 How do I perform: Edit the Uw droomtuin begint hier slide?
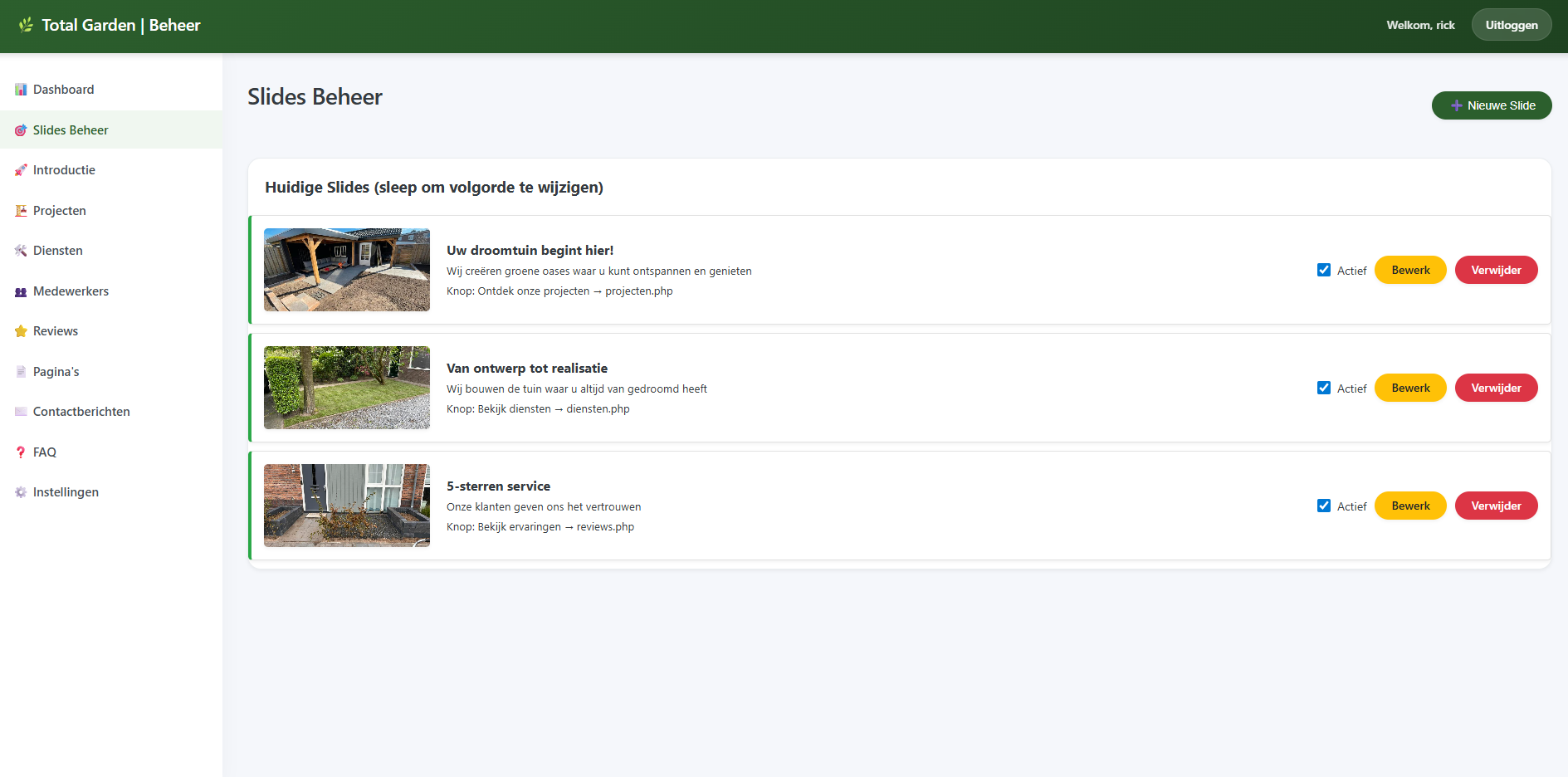pyautogui.click(x=1410, y=270)
